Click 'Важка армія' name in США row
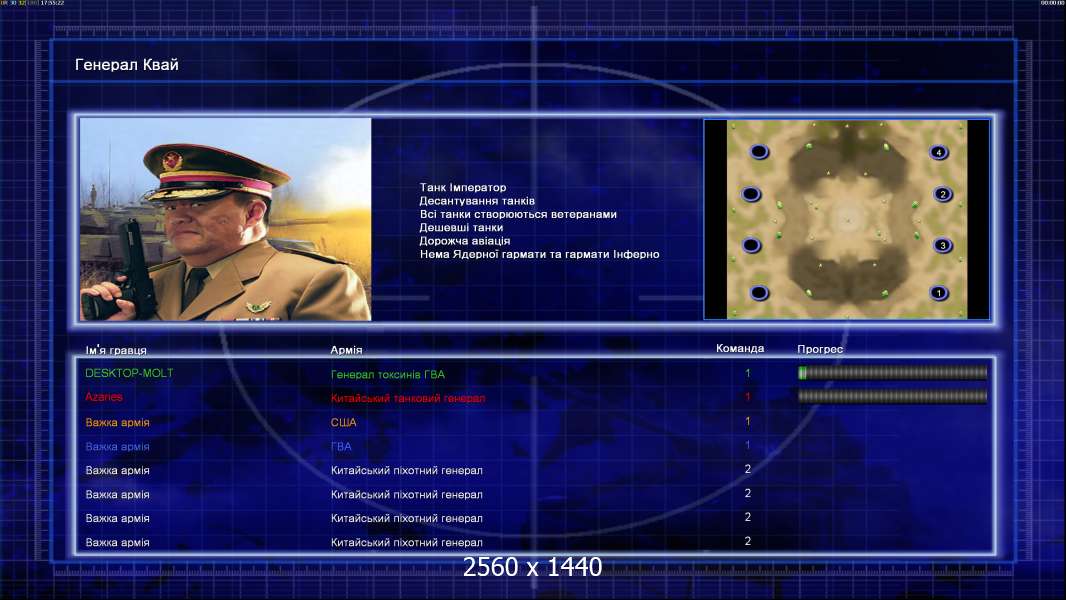 point(118,423)
